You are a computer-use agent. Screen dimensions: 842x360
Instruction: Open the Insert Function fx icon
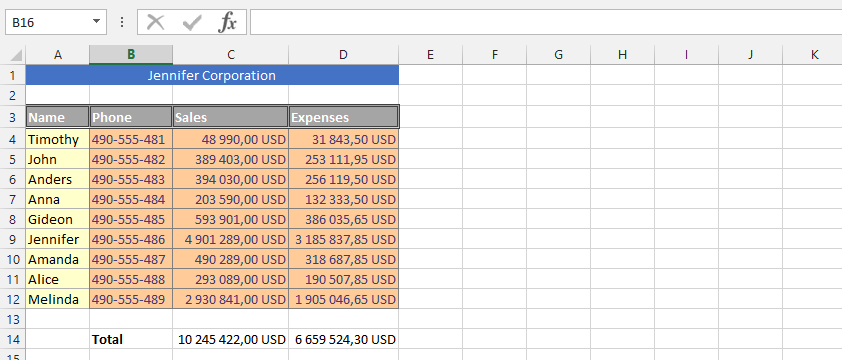[x=227, y=22]
